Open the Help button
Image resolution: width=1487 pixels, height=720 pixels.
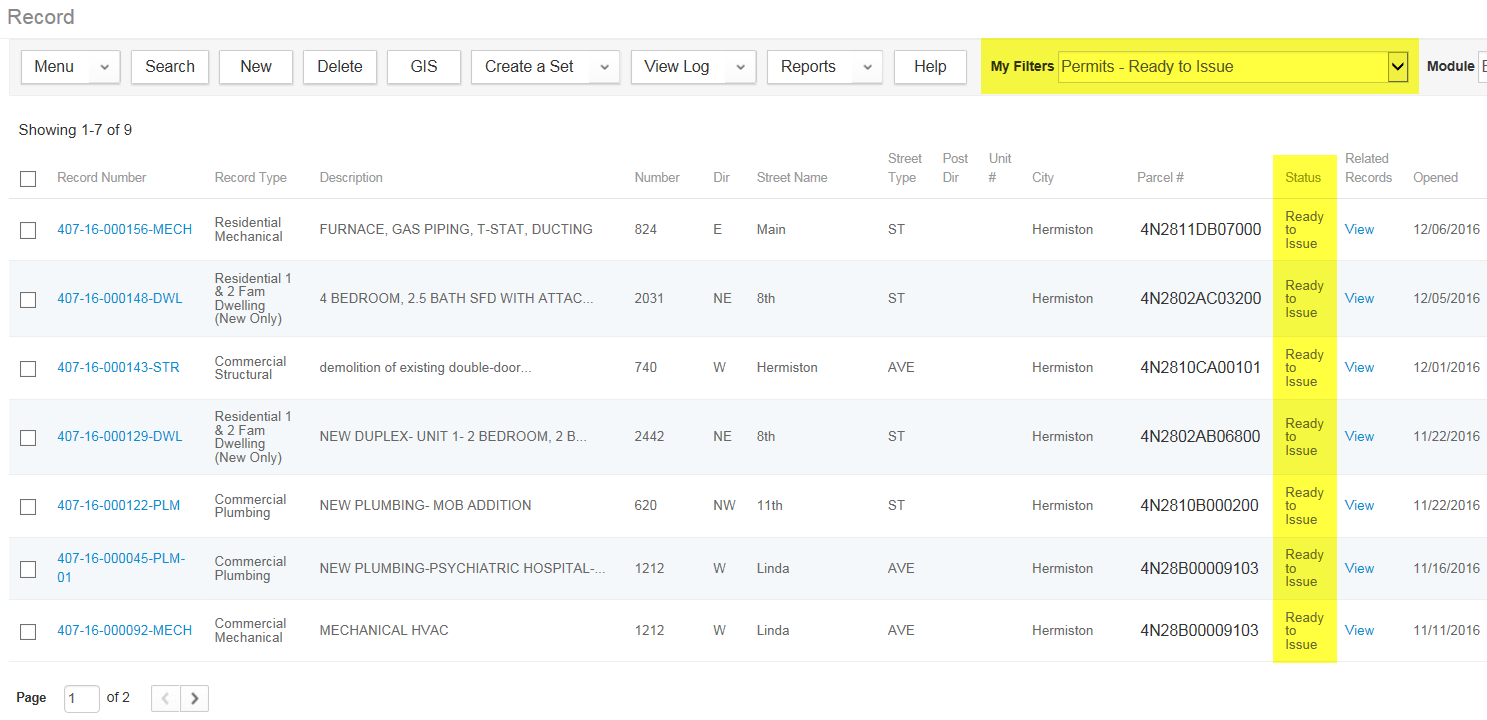[x=929, y=67]
